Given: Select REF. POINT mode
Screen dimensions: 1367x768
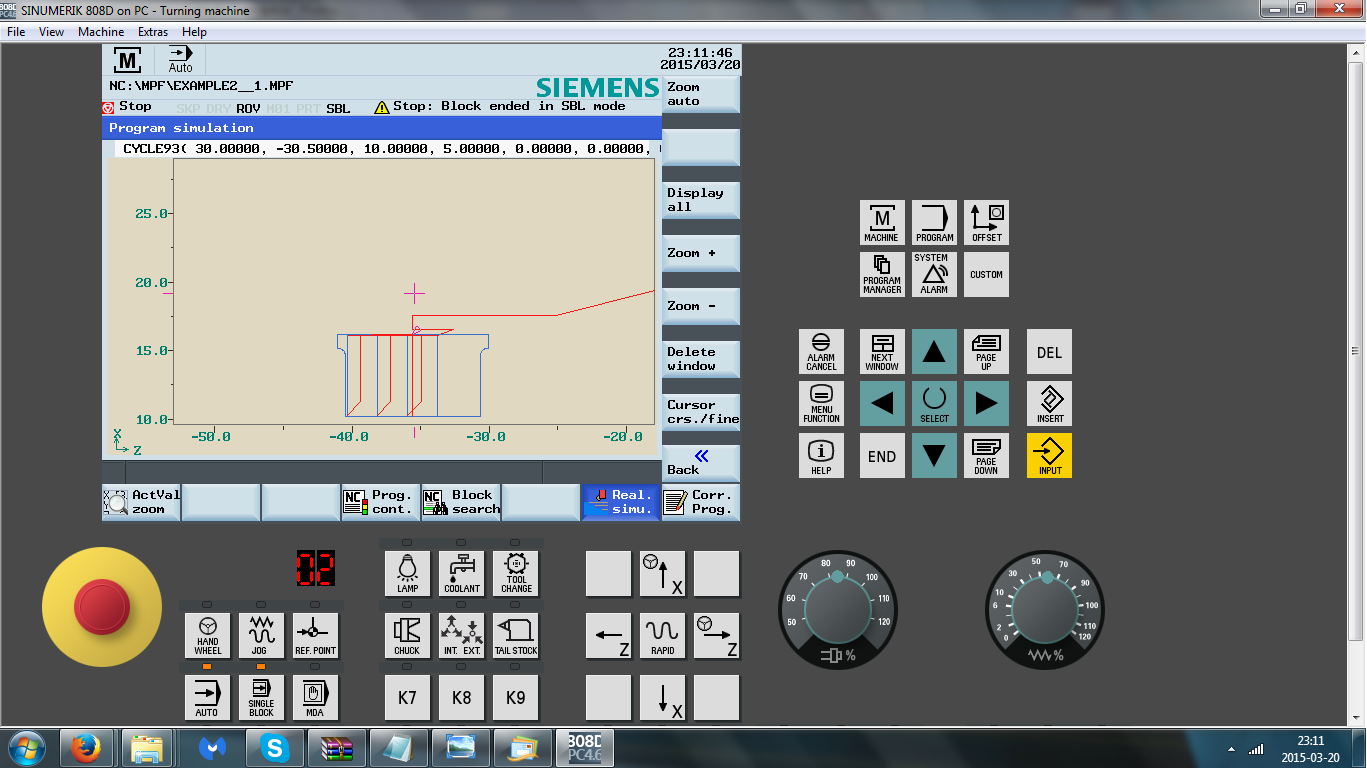Looking at the screenshot, I should pyautogui.click(x=315, y=636).
